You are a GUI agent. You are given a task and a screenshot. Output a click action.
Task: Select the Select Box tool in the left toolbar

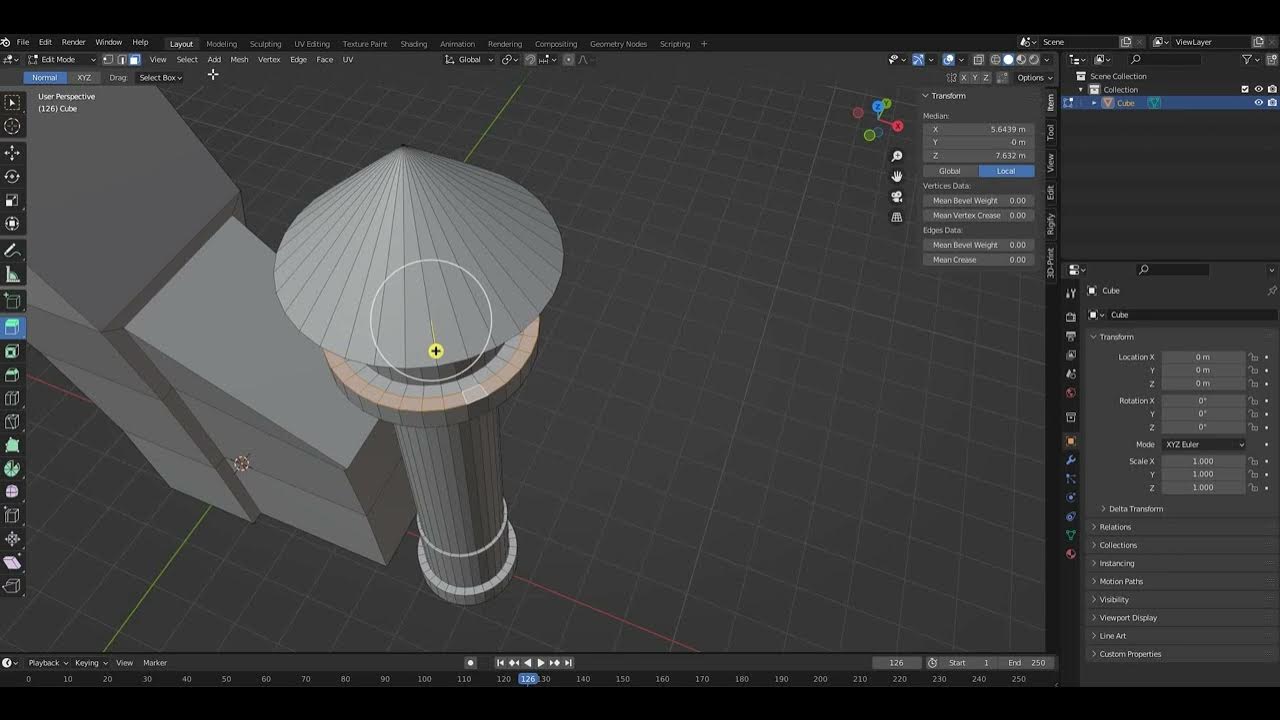click(x=12, y=103)
